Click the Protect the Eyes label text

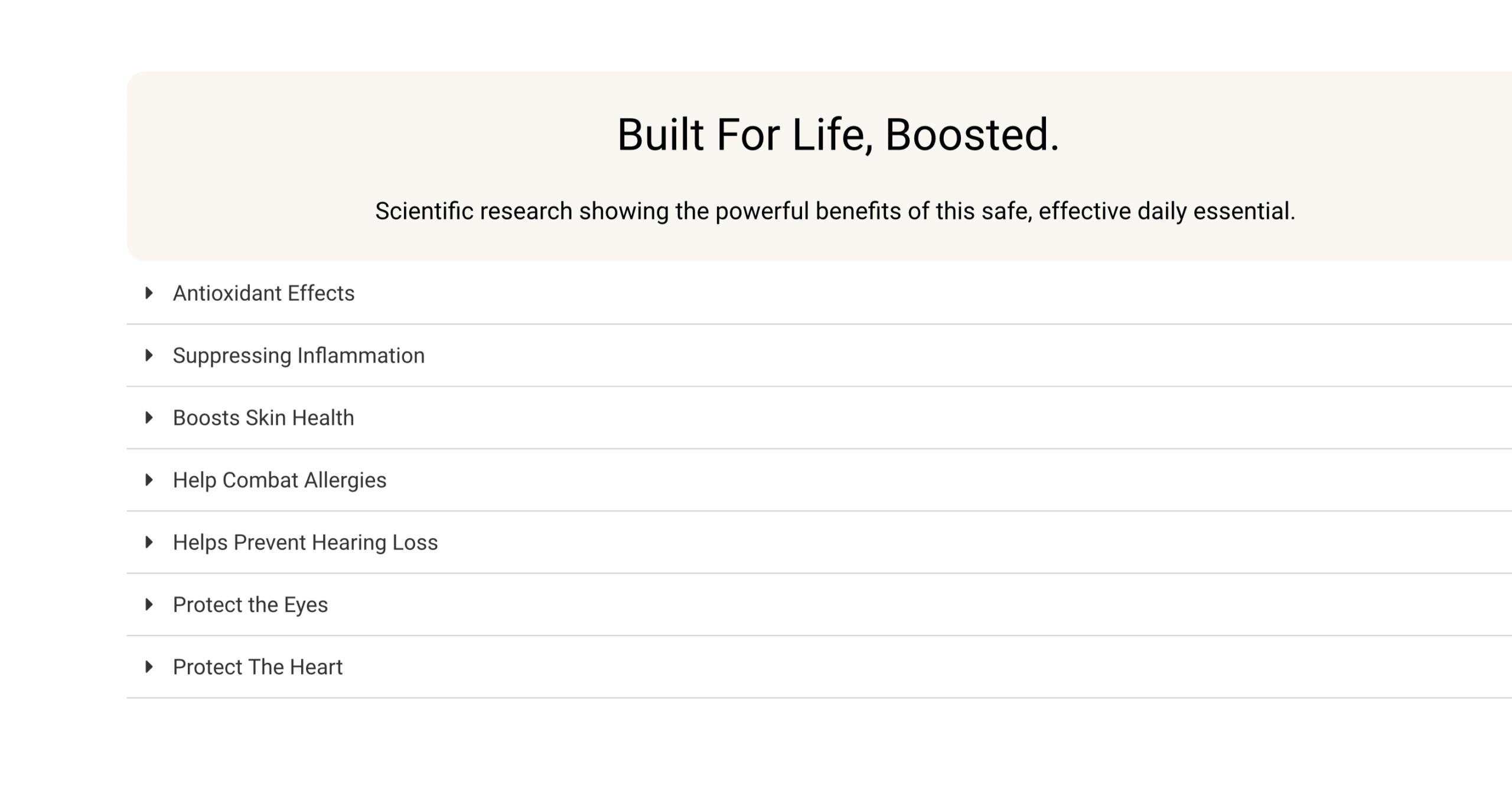pos(250,605)
